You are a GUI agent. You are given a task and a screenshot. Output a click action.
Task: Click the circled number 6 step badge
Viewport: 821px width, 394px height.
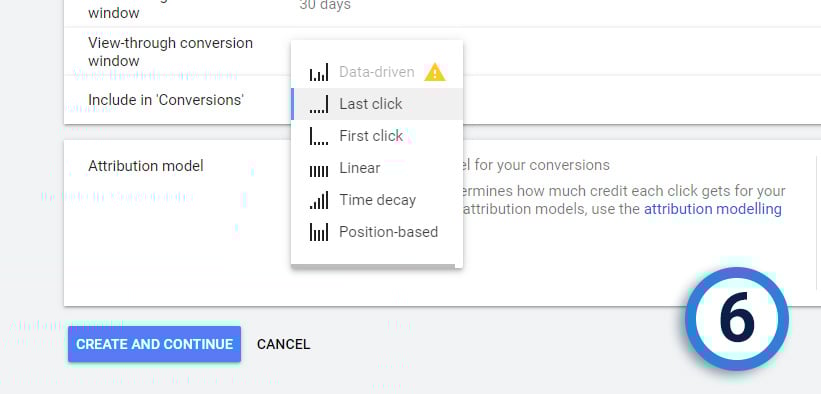click(x=737, y=319)
